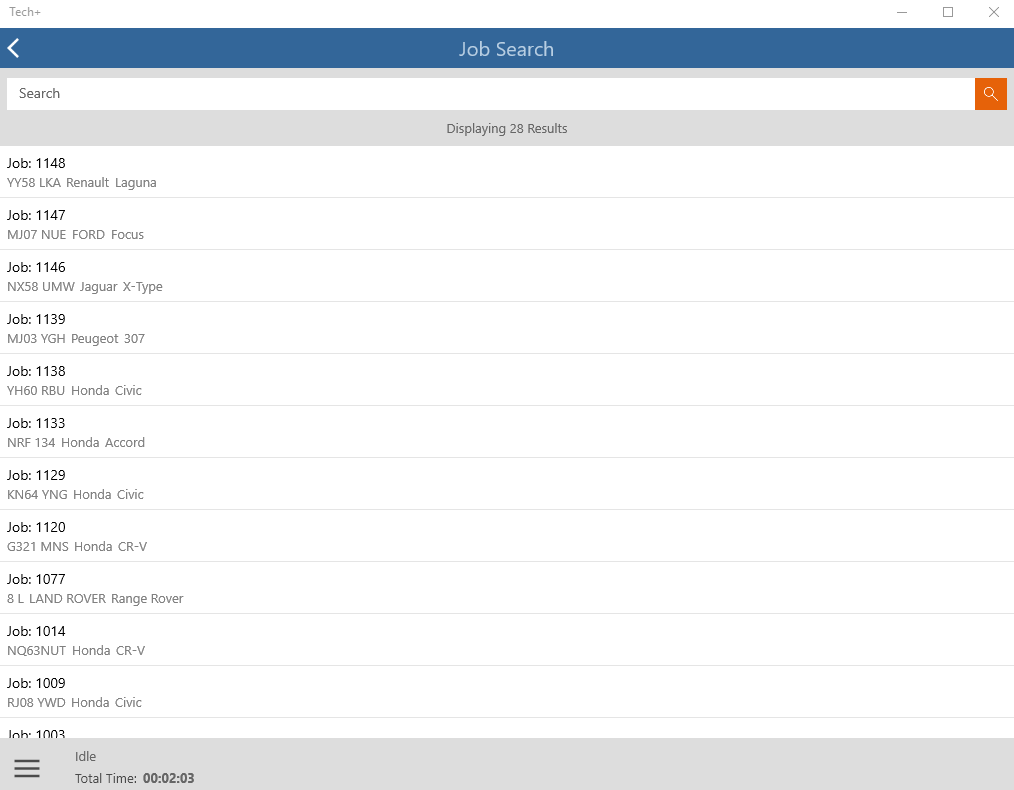
Task: Click the partially visible Job 1003 row
Action: pos(506,731)
